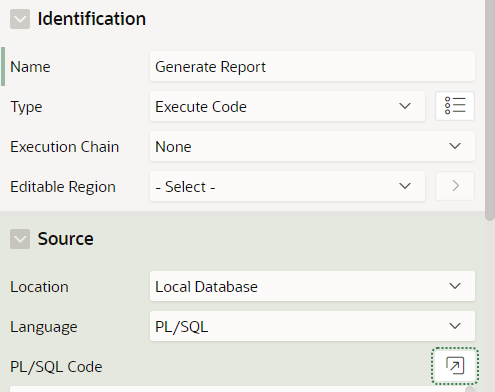Click the go to Editable Region arrow

click(x=455, y=186)
